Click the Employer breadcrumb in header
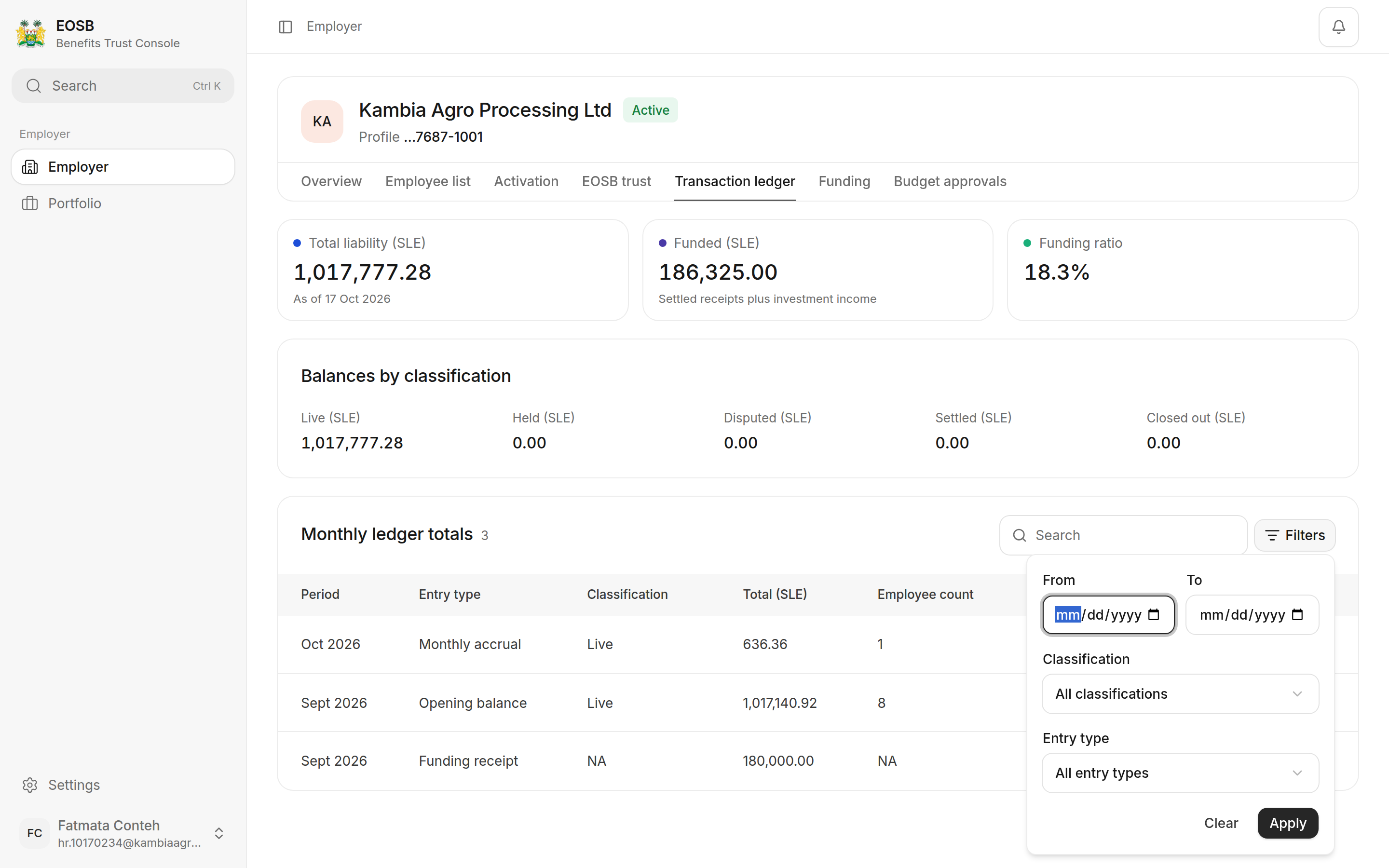 coord(334,27)
